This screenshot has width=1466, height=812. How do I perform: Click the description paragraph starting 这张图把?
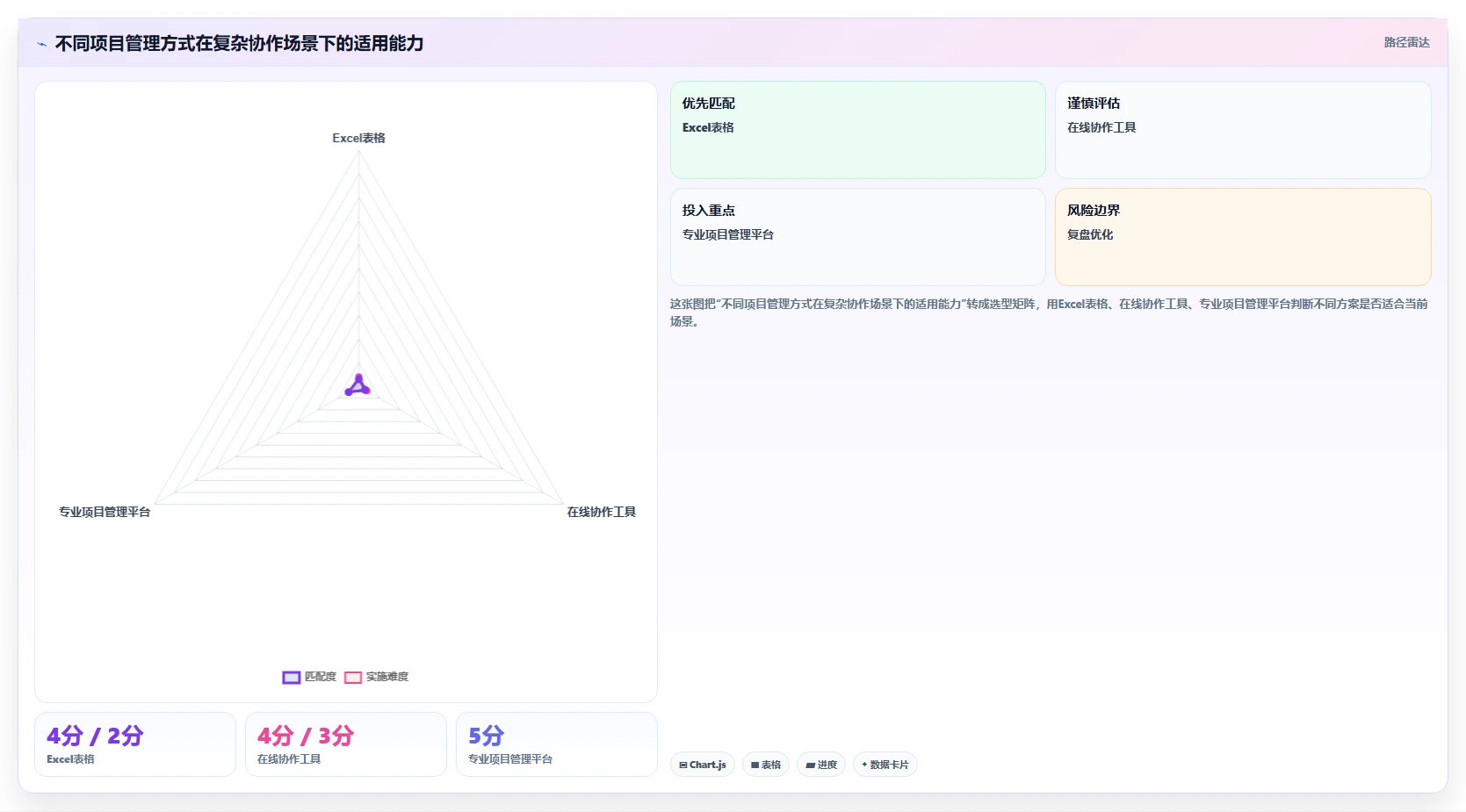tap(1049, 313)
